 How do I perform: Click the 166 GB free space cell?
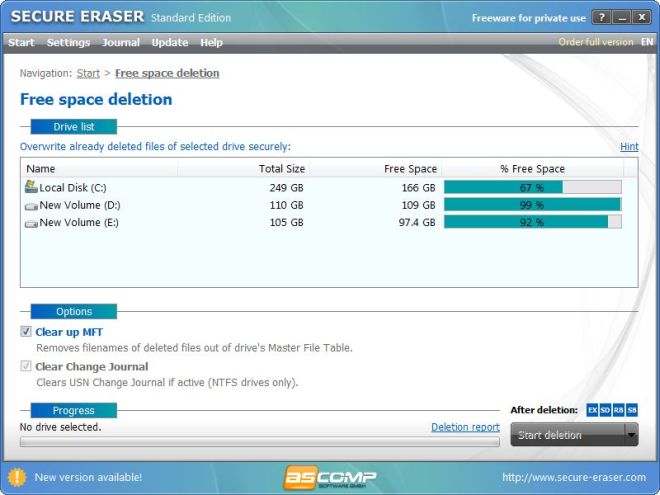coord(418,188)
